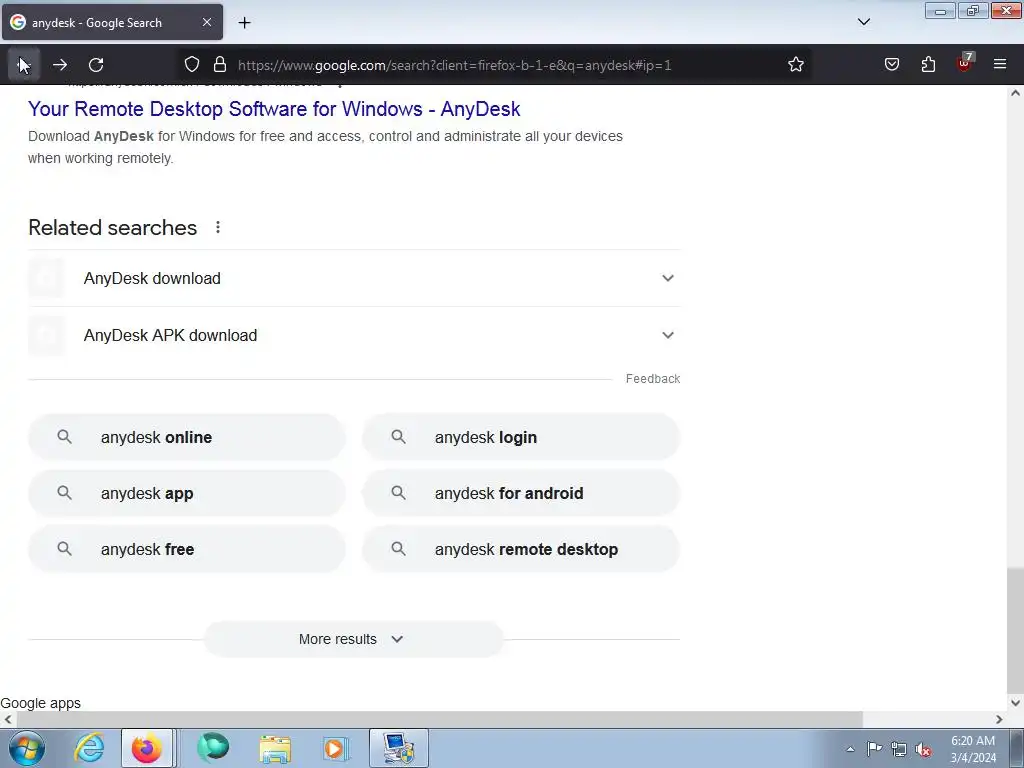Image resolution: width=1024 pixels, height=768 pixels.
Task: Open the Windows Start menu
Action: pos(27,748)
